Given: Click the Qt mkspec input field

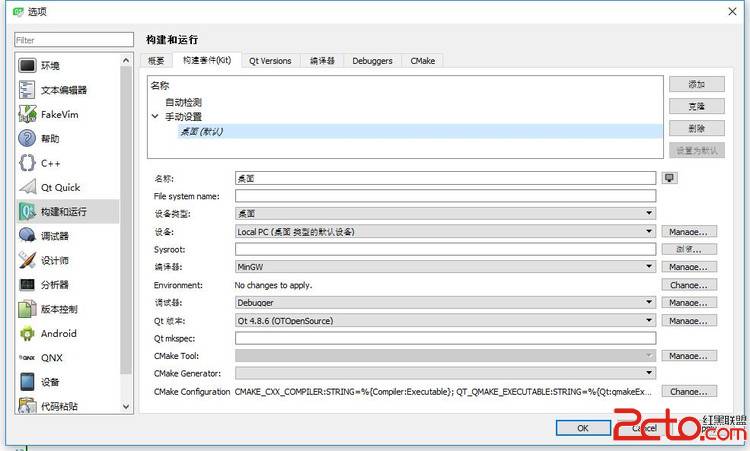Looking at the screenshot, I should (445, 338).
